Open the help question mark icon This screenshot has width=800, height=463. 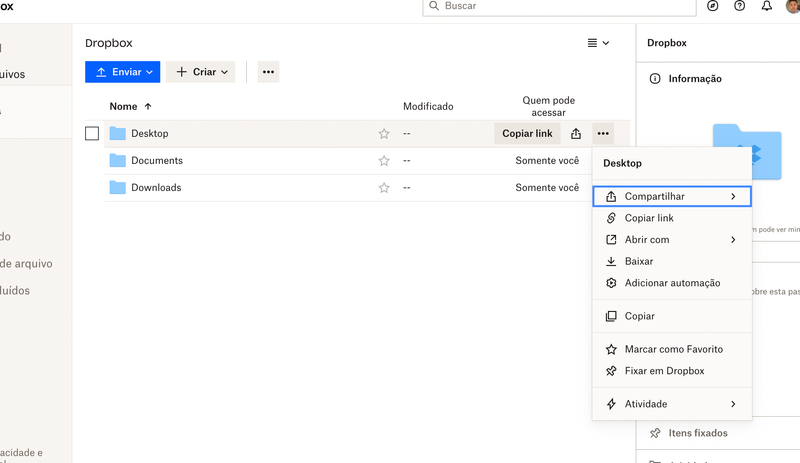pyautogui.click(x=740, y=6)
